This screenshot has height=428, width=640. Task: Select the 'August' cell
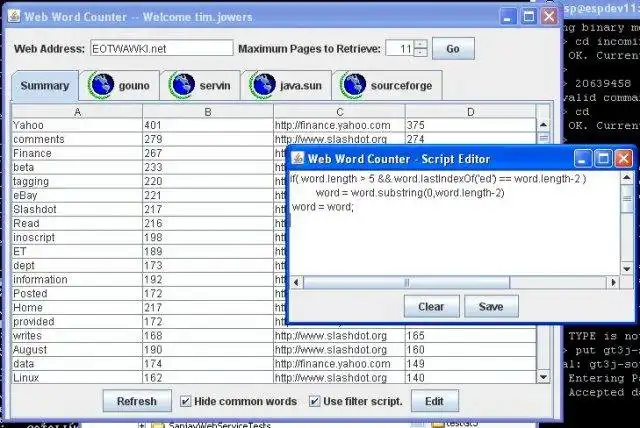77,350
